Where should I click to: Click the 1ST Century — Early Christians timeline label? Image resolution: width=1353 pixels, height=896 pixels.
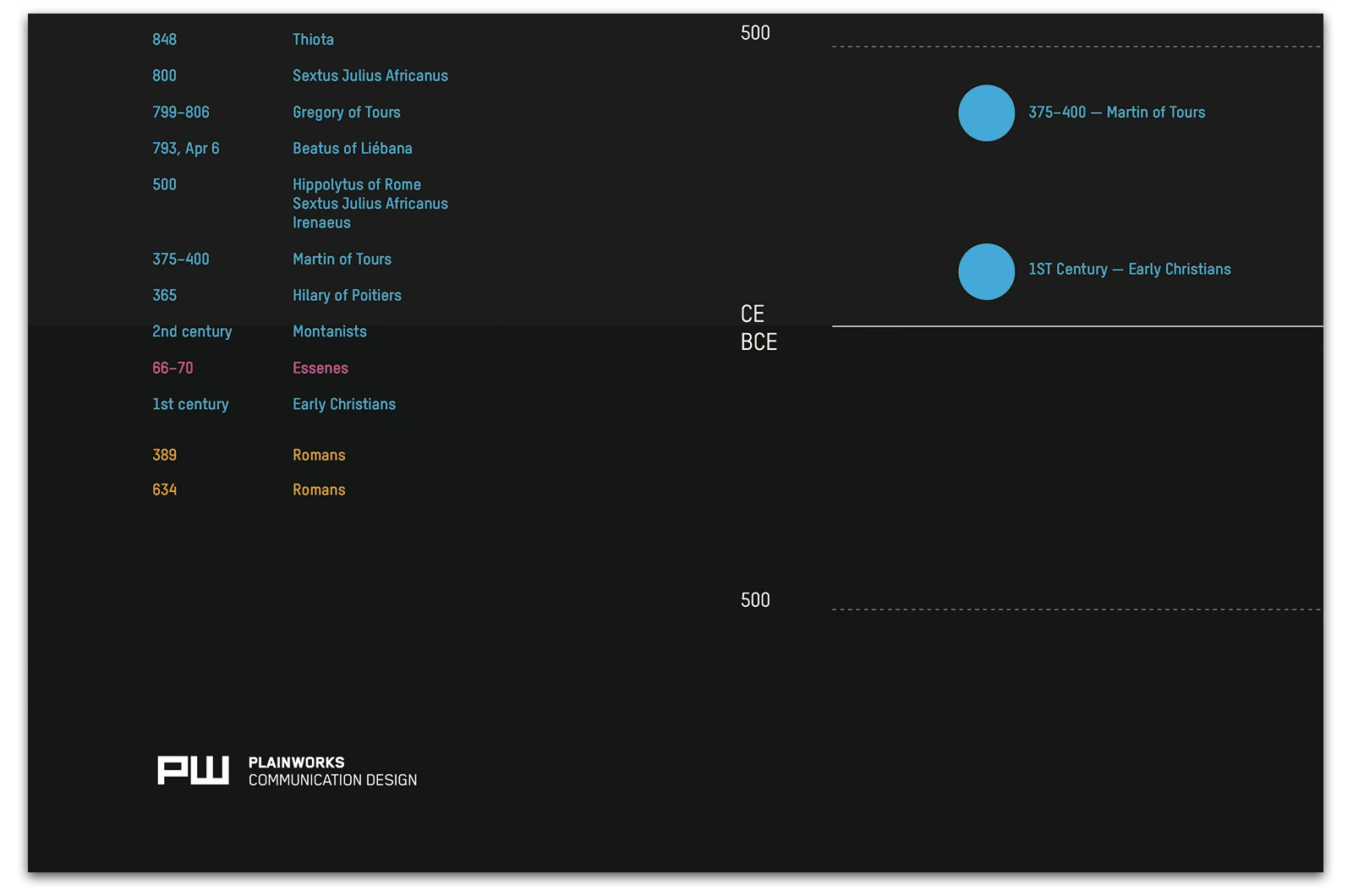[x=1129, y=270]
